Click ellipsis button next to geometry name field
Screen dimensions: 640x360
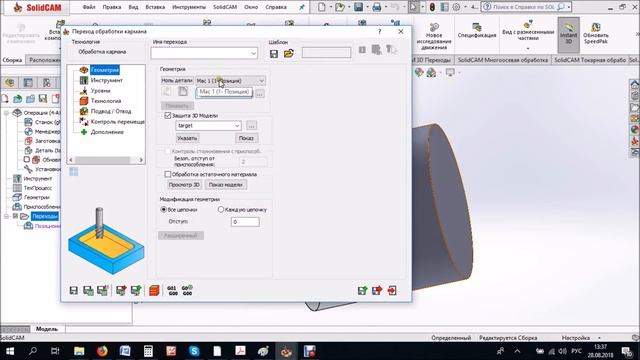[260, 93]
